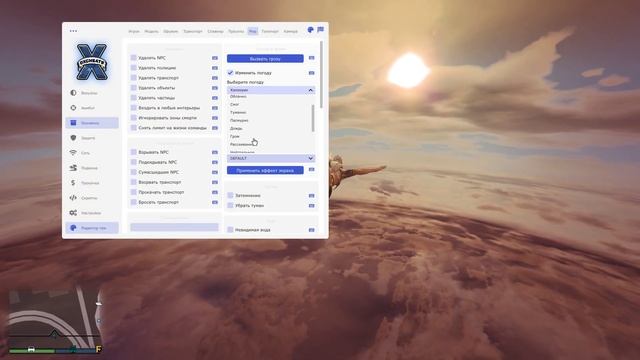Enable the Удалить частицы checkbox
This screenshot has height=360, width=640.
133,98
